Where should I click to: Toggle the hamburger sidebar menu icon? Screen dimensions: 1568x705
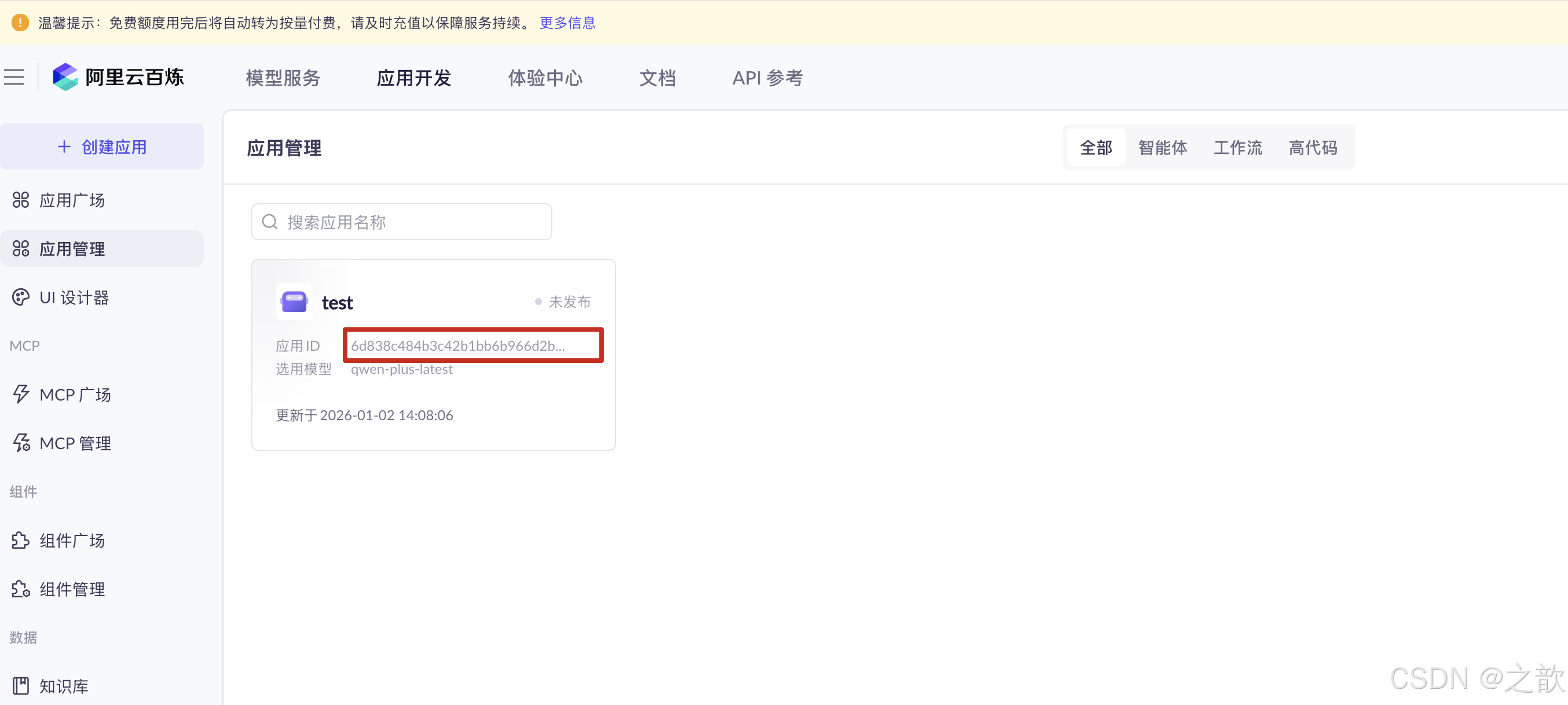[14, 77]
